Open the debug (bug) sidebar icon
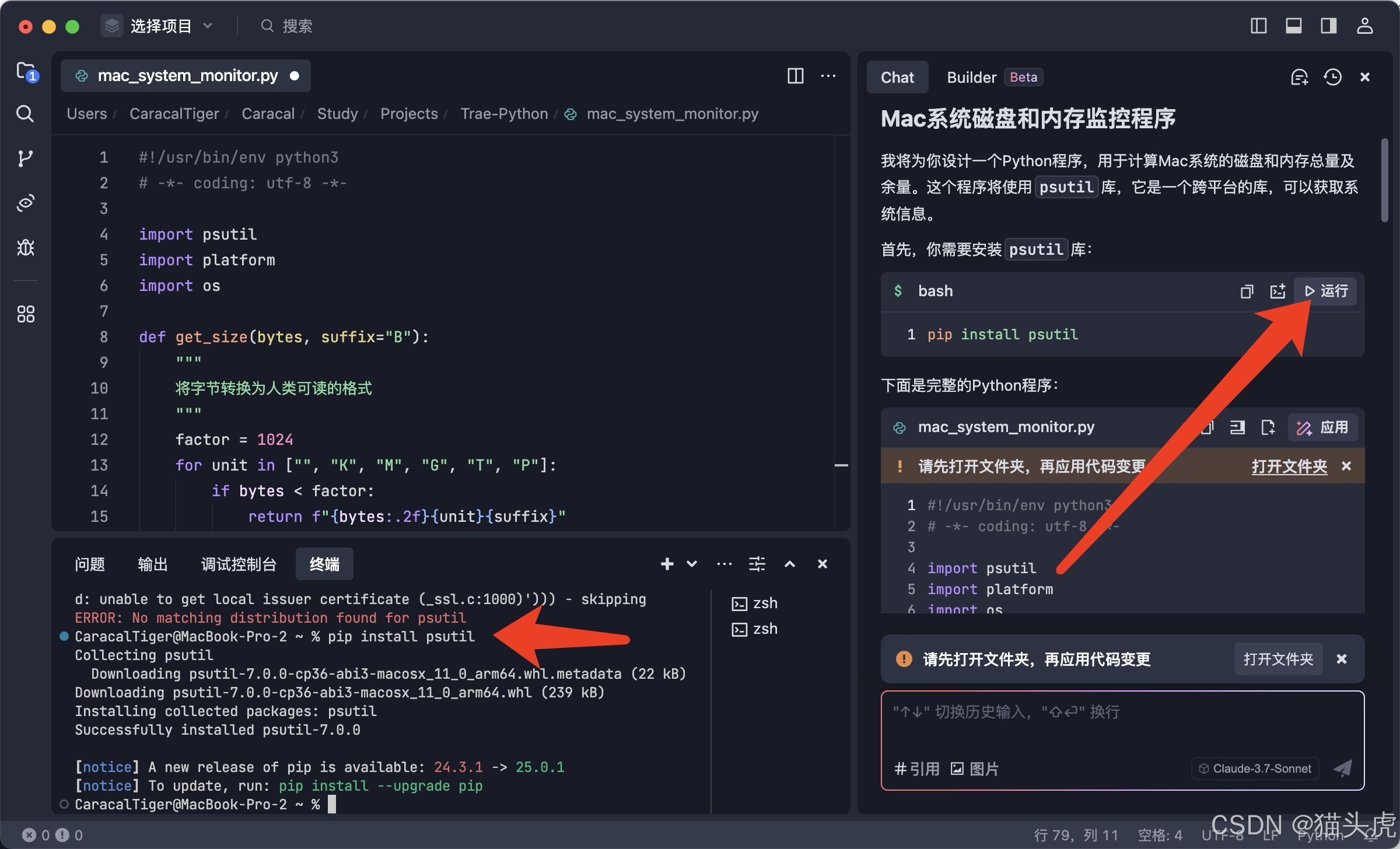1400x849 pixels. click(25, 248)
